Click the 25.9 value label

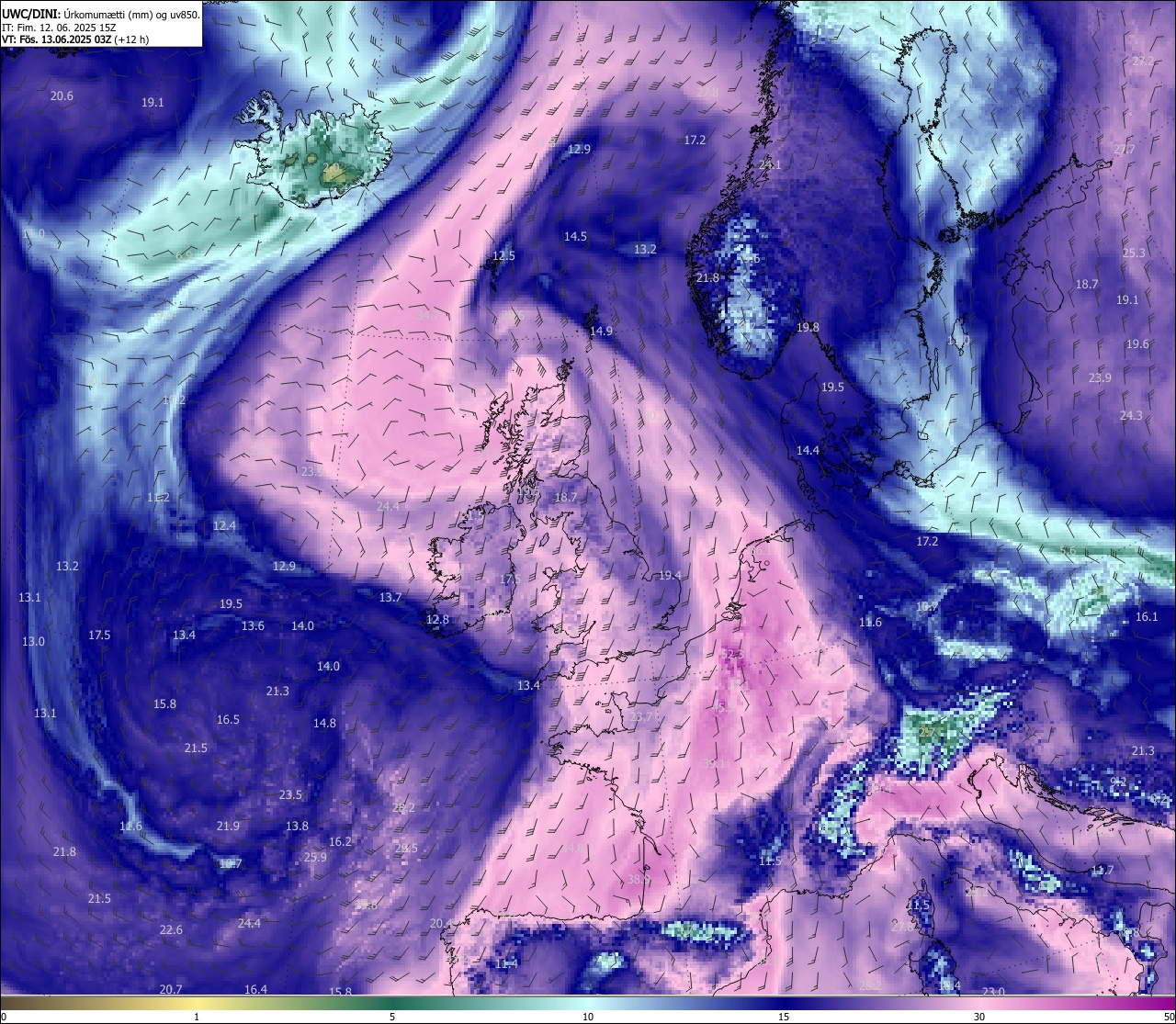point(315,857)
